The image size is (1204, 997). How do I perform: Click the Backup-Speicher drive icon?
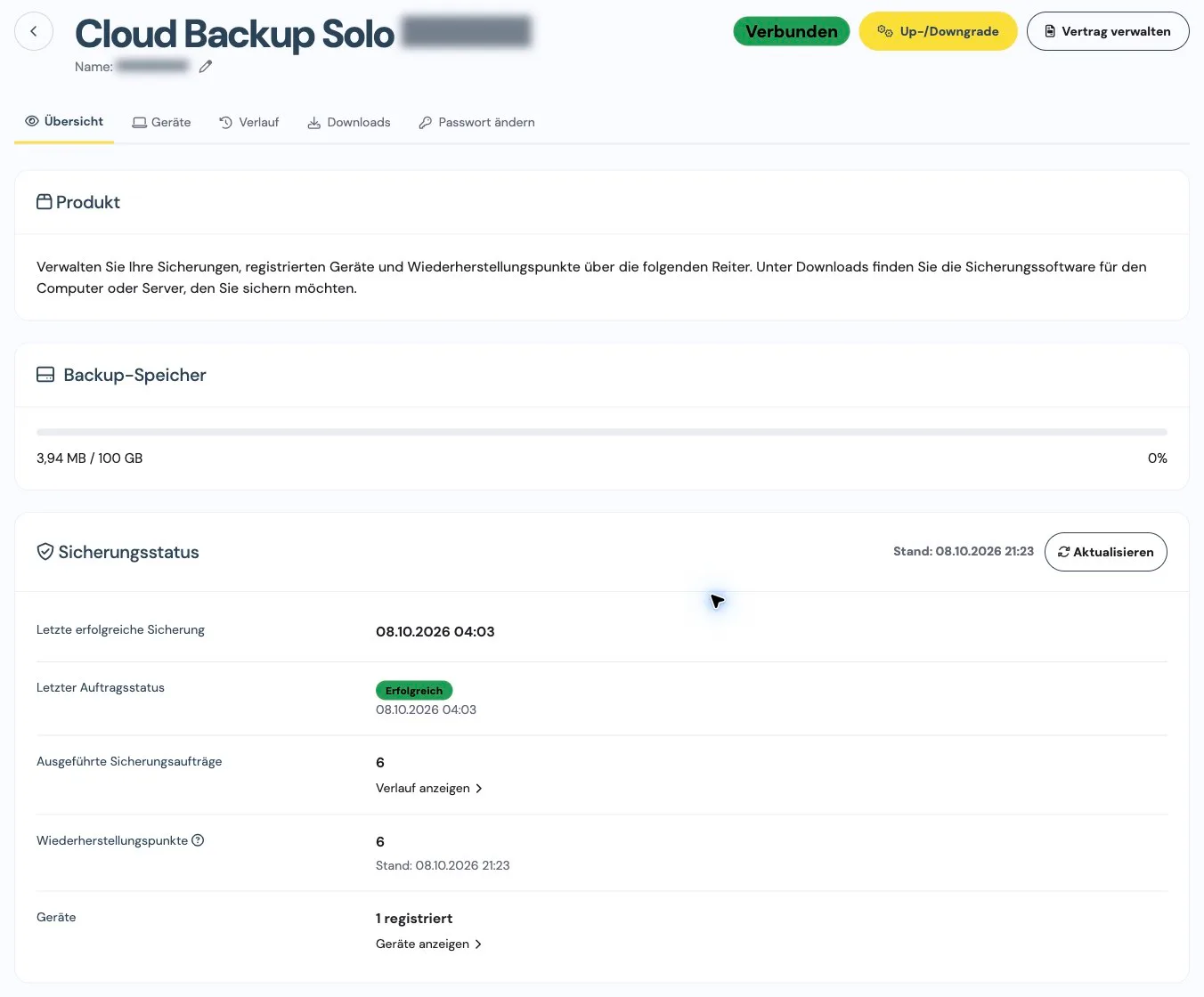(45, 375)
